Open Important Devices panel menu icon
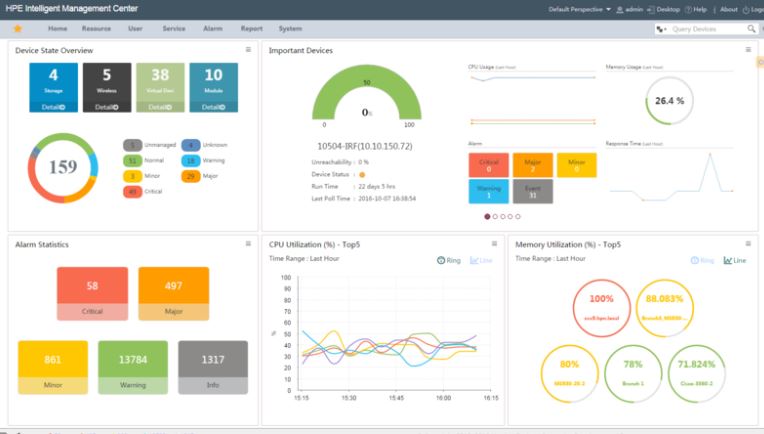 [748, 50]
